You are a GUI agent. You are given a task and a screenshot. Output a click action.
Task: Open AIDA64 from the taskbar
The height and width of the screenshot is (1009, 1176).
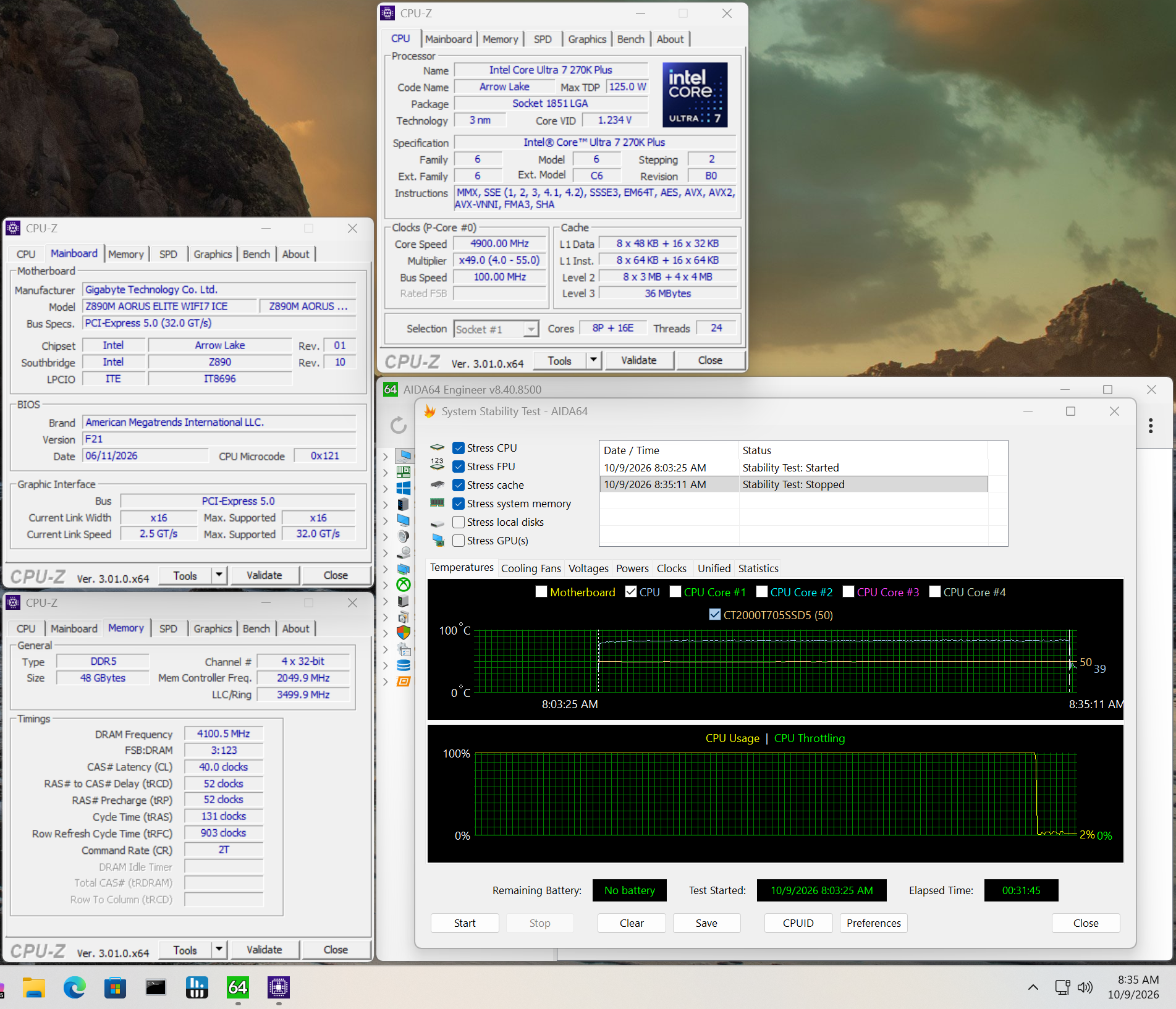tap(238, 987)
